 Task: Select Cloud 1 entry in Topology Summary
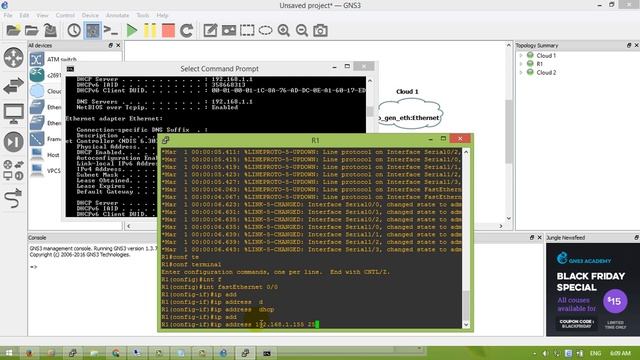tap(546, 56)
